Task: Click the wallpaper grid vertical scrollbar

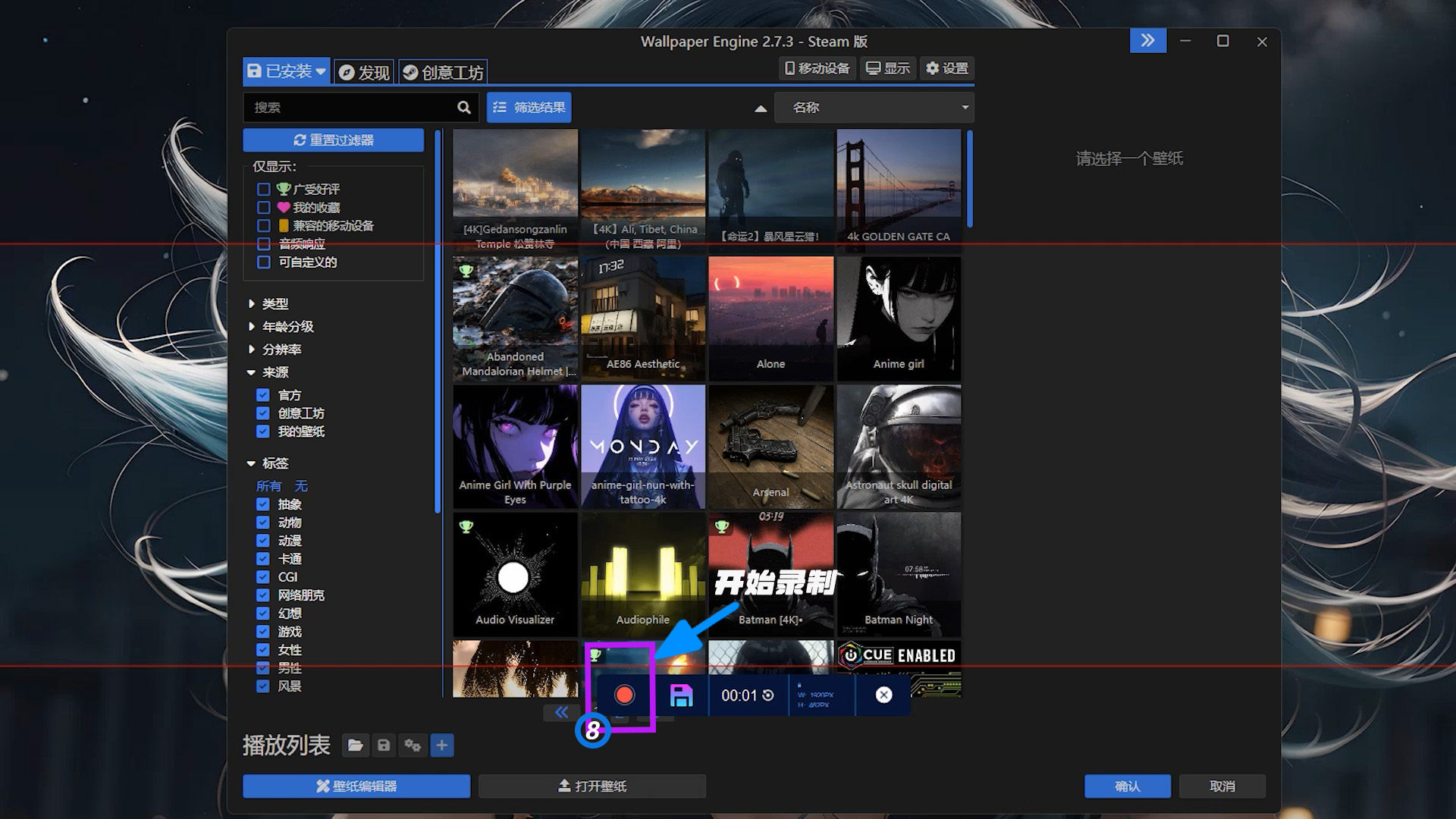Action: coord(970,179)
